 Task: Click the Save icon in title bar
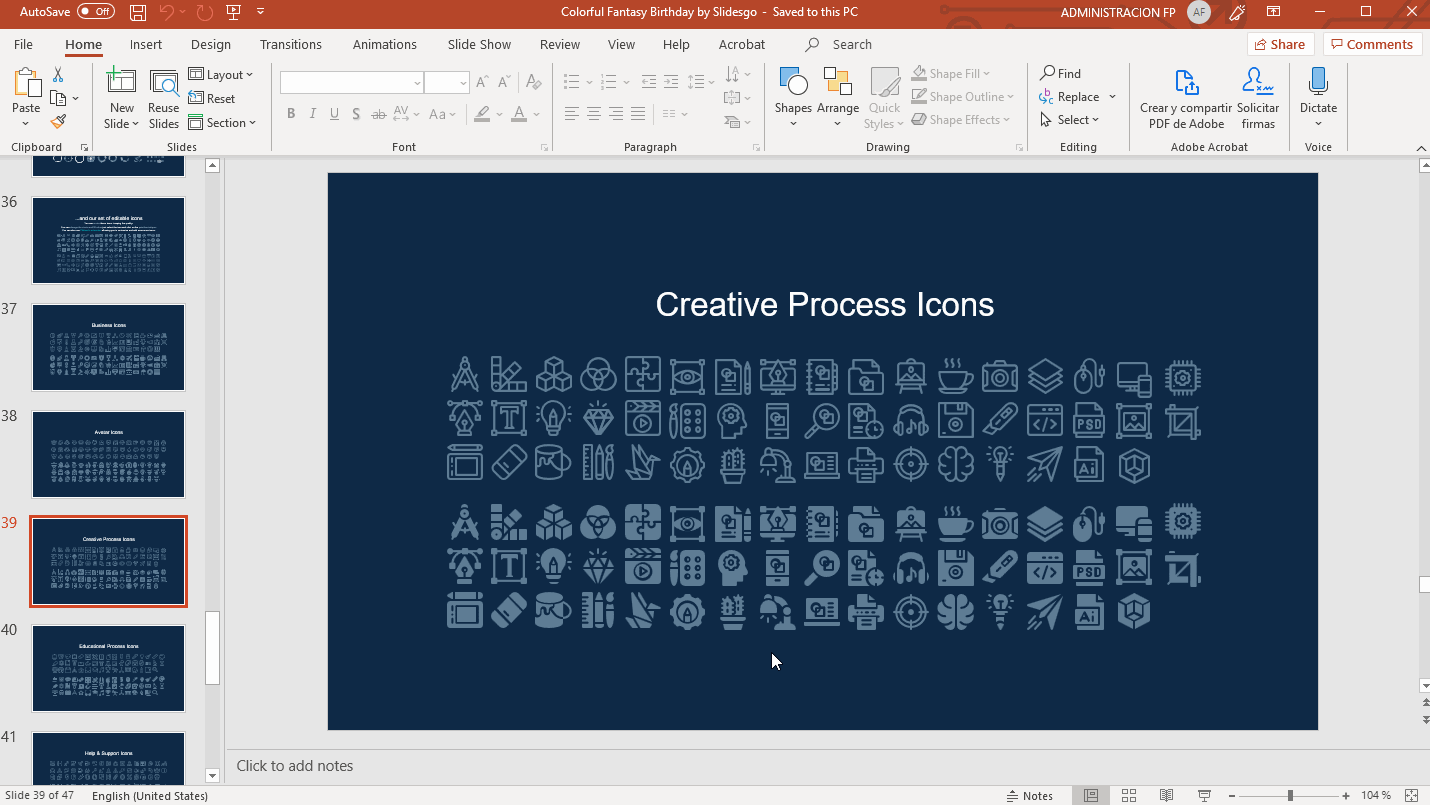[x=138, y=12]
